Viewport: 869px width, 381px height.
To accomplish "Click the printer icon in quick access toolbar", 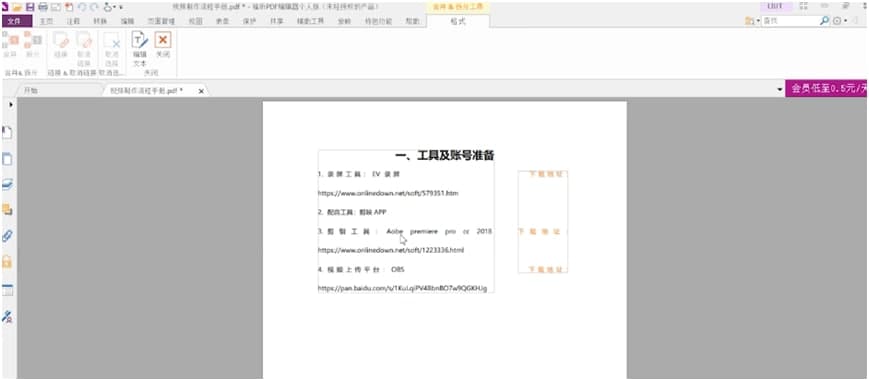I will (x=43, y=7).
